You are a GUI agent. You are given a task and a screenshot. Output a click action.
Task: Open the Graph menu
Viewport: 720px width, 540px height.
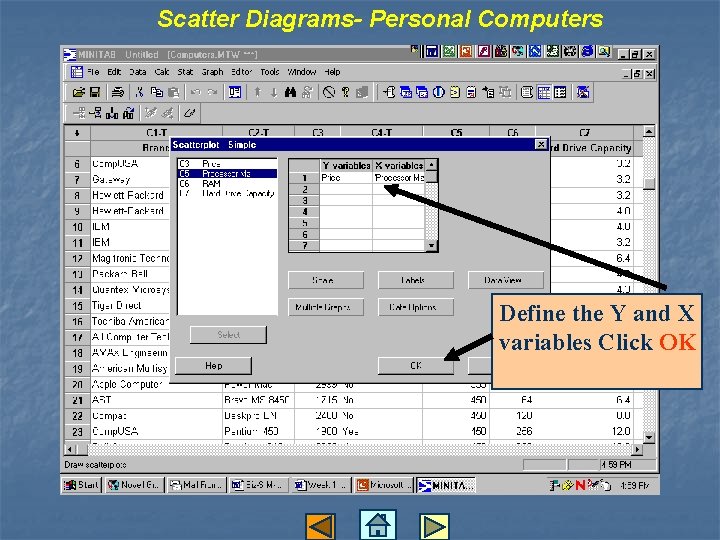[212, 72]
